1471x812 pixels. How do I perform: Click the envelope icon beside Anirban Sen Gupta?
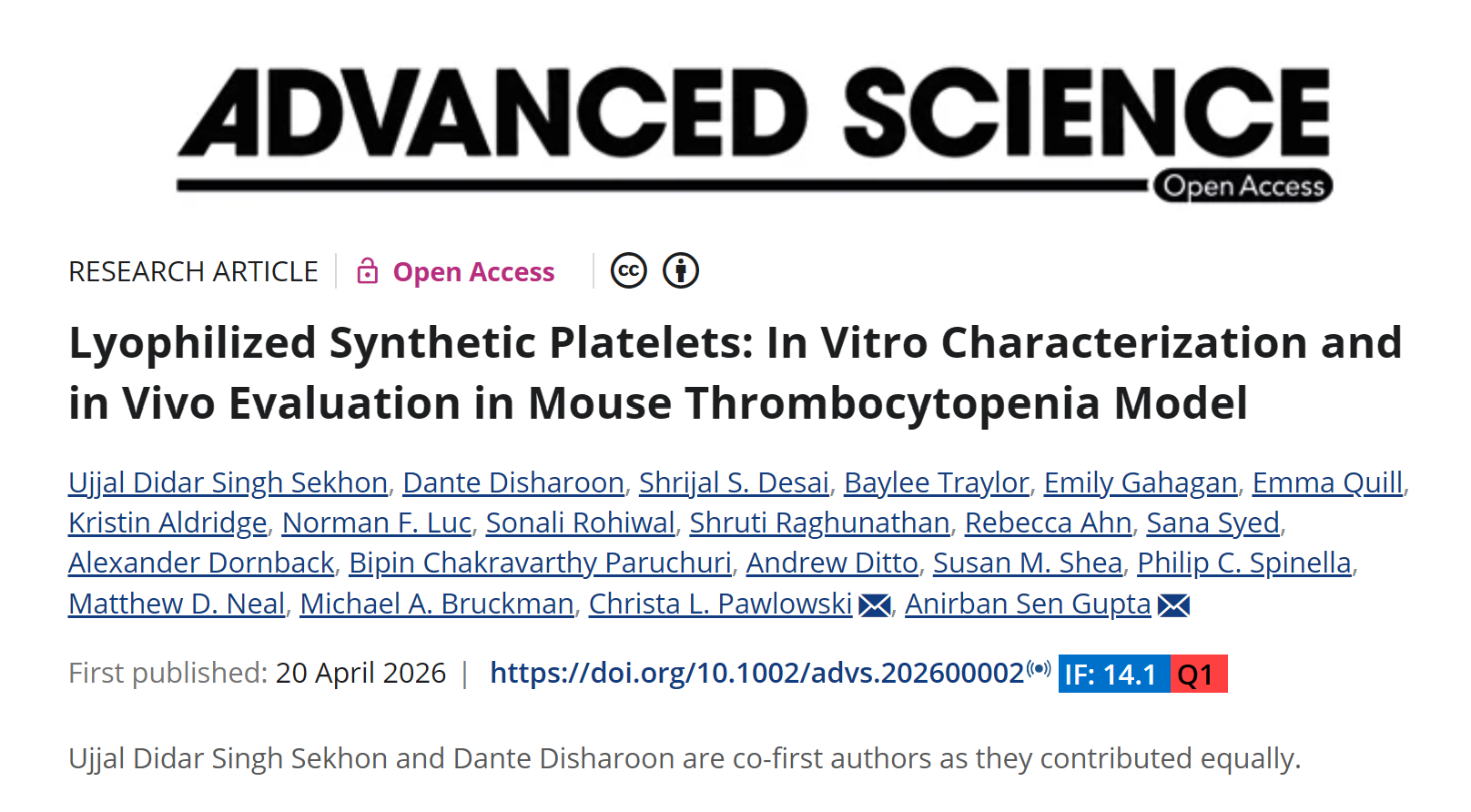pos(1173,605)
